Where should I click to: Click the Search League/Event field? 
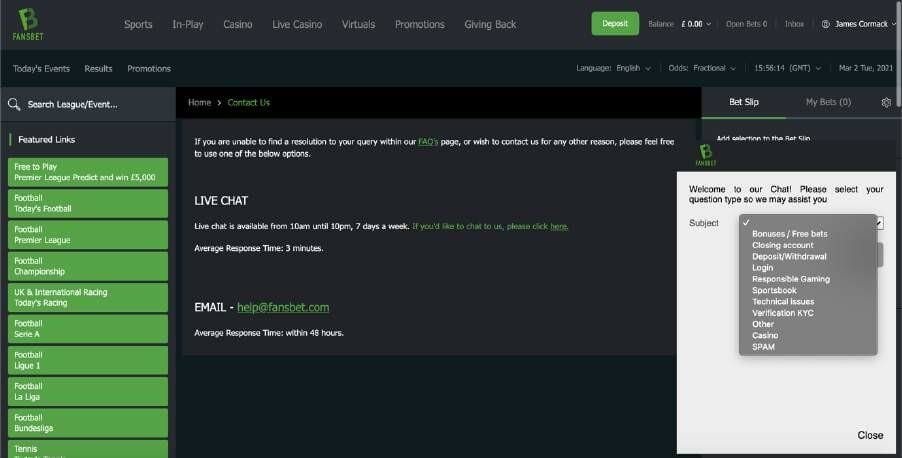88,104
